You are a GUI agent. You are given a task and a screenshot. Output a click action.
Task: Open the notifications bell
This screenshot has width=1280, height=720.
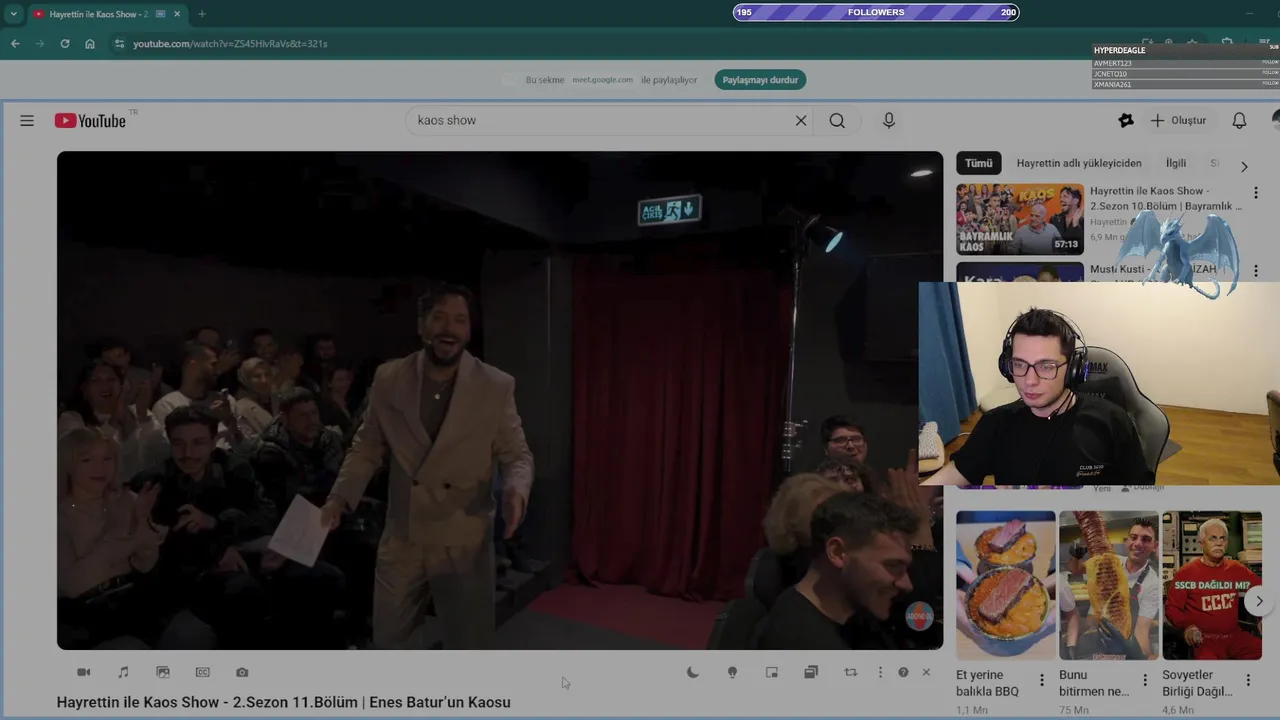point(1239,120)
